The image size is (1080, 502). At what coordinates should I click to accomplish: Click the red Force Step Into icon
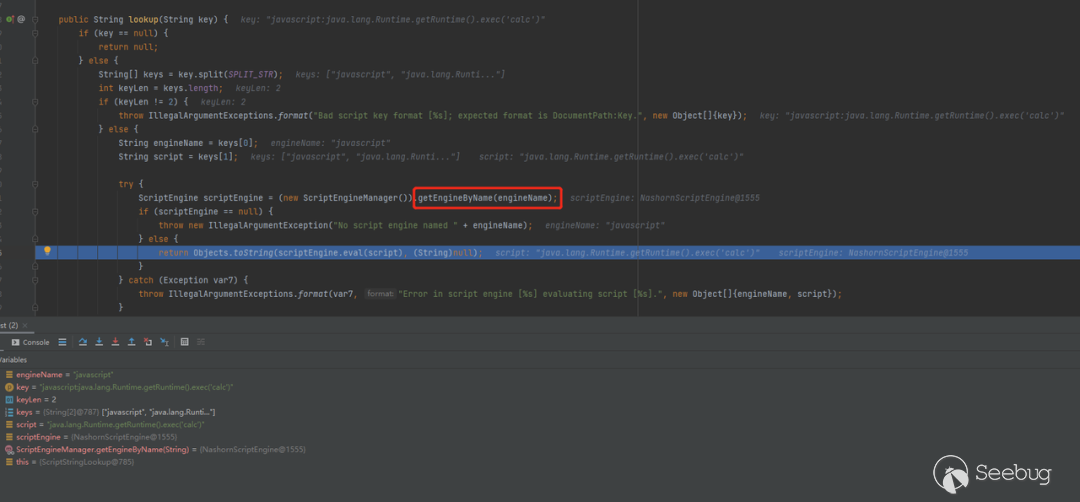[x=115, y=342]
